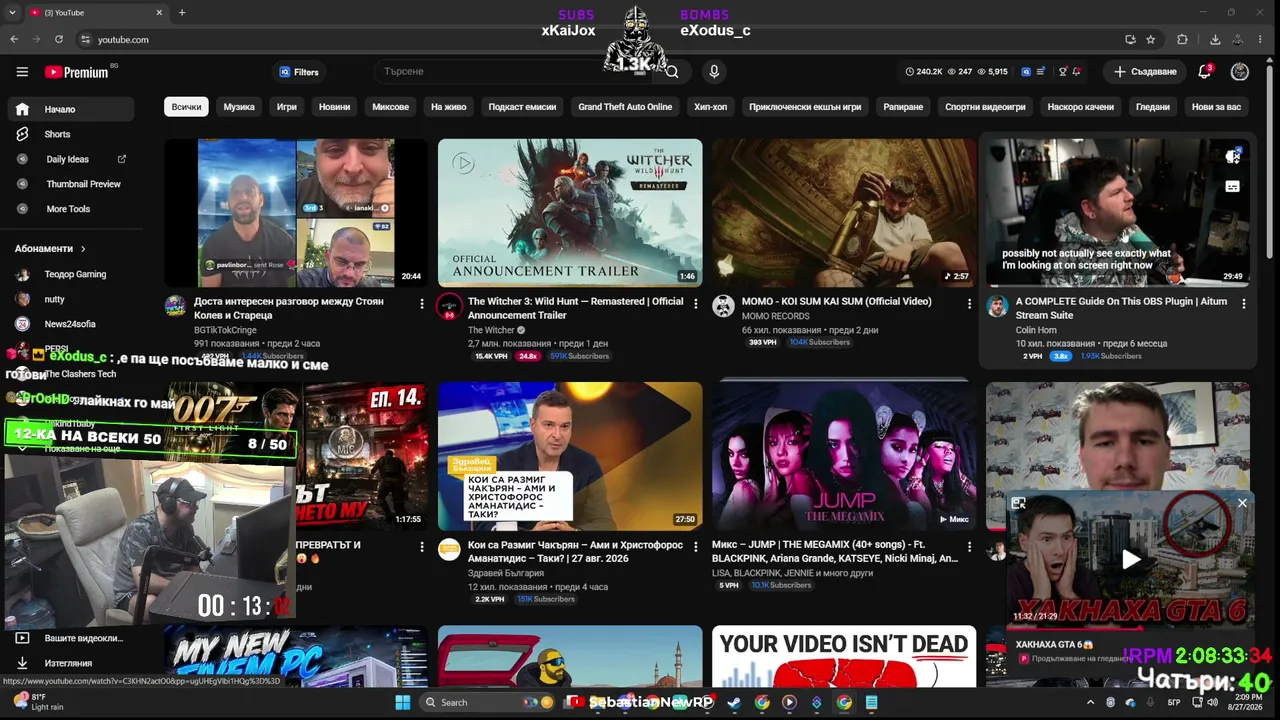Play the miniplayer GTA 6 video
The width and height of the screenshot is (1280, 720).
pos(1130,560)
